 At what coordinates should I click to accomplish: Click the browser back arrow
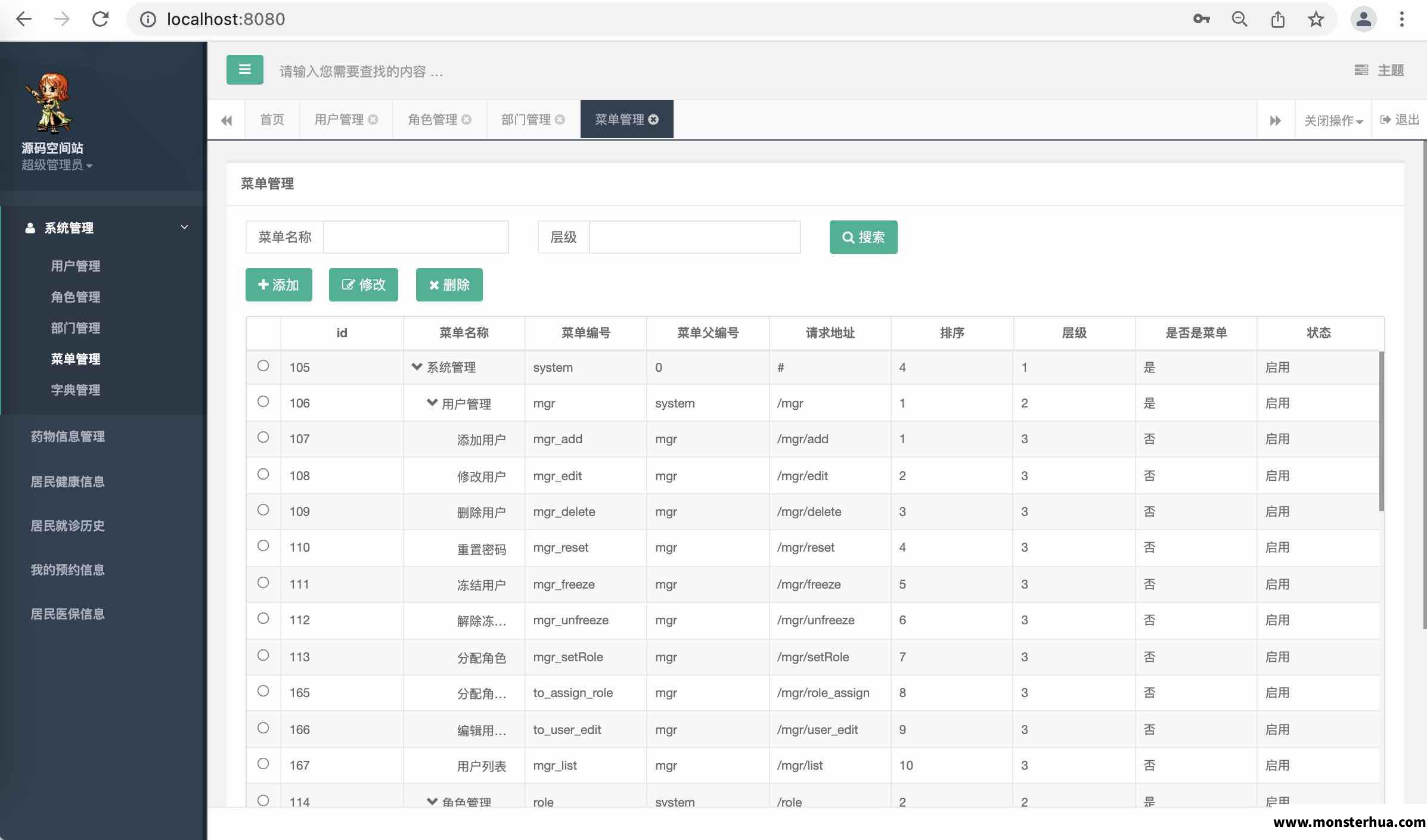click(24, 19)
